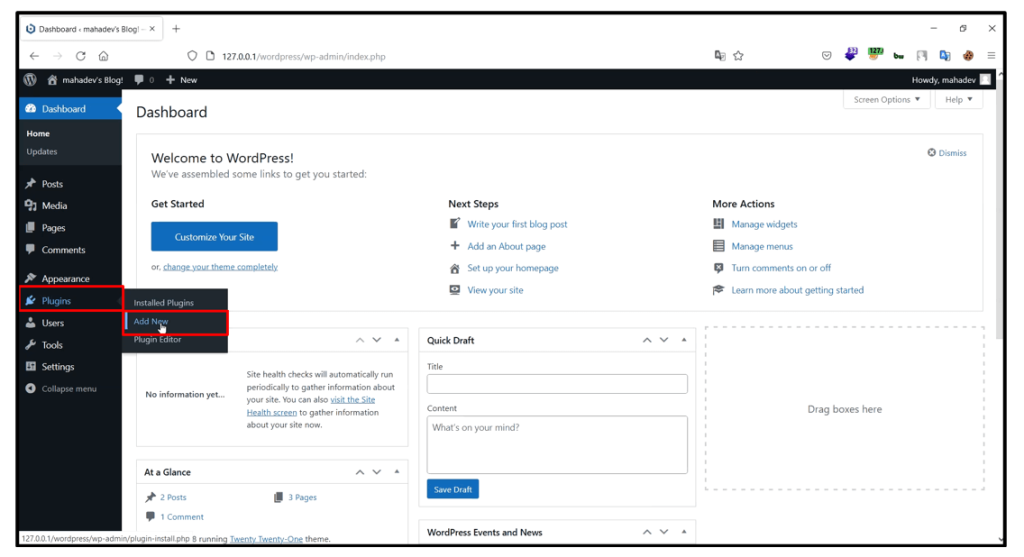The image size is (1024, 557).
Task: Click the shield tracking protection icon
Action: pyautogui.click(x=192, y=56)
